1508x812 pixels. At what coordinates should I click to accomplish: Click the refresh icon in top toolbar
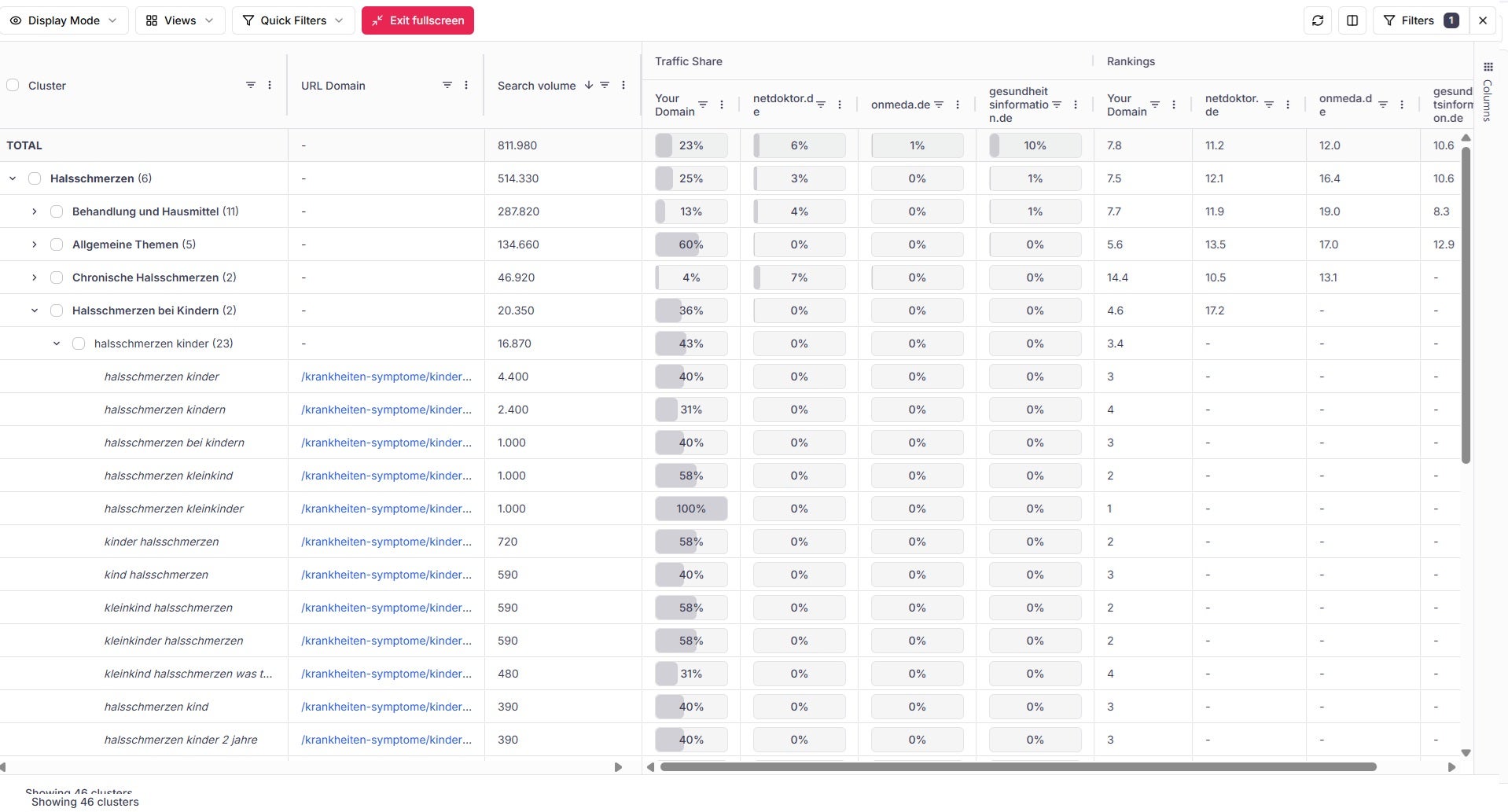coord(1318,20)
